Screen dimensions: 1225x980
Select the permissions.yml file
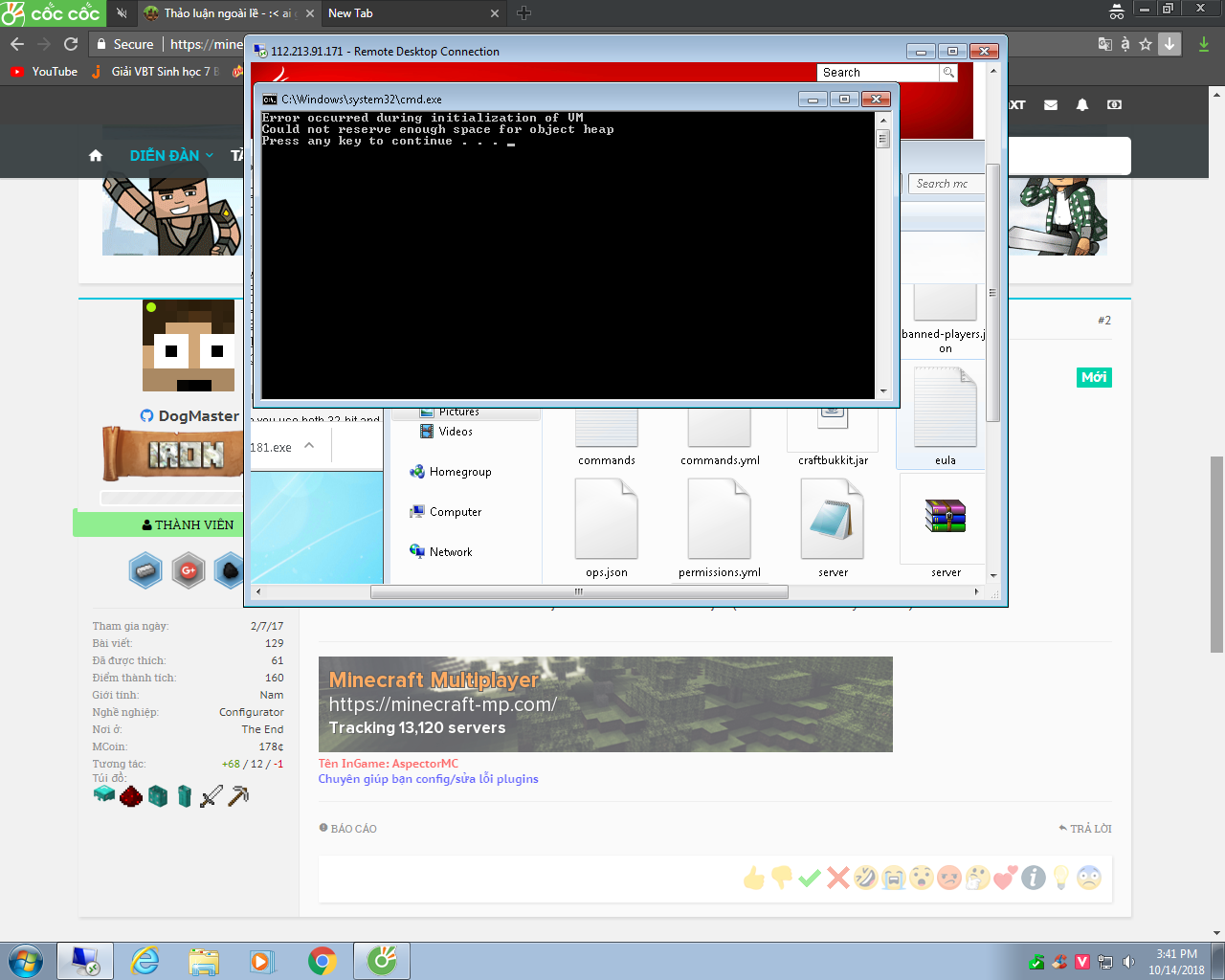coord(720,528)
